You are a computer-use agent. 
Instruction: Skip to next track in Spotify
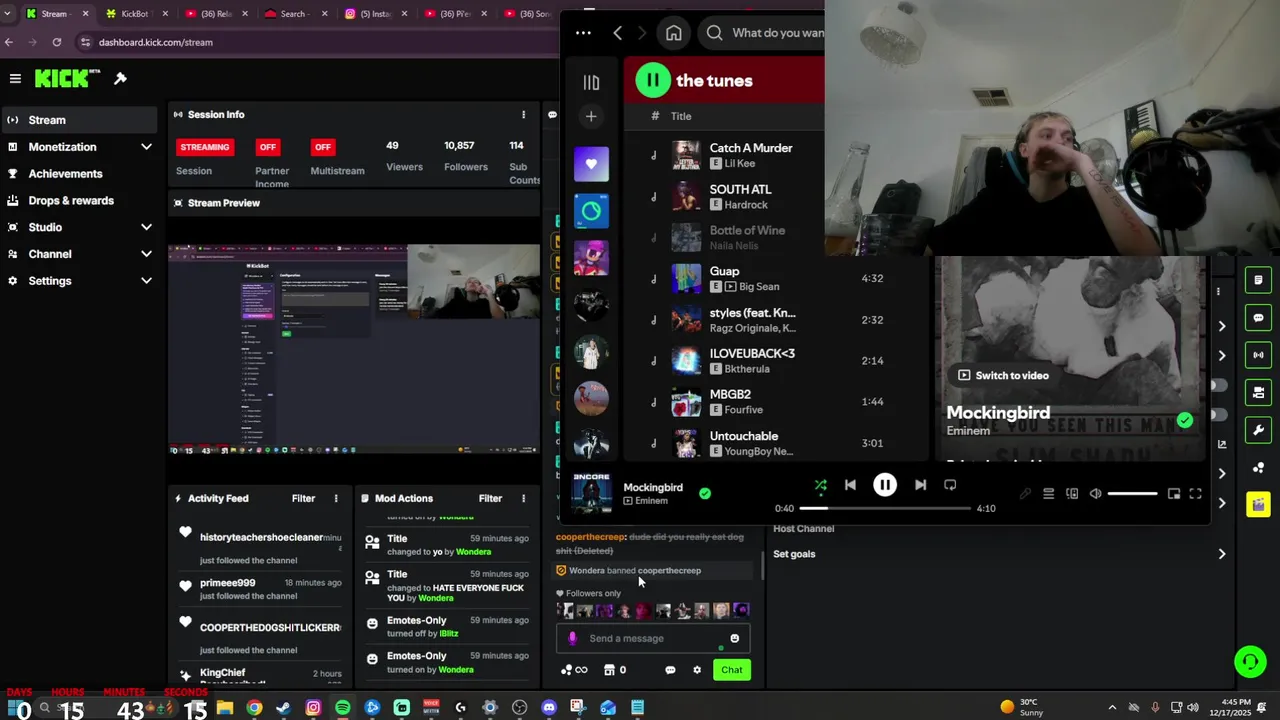(920, 485)
